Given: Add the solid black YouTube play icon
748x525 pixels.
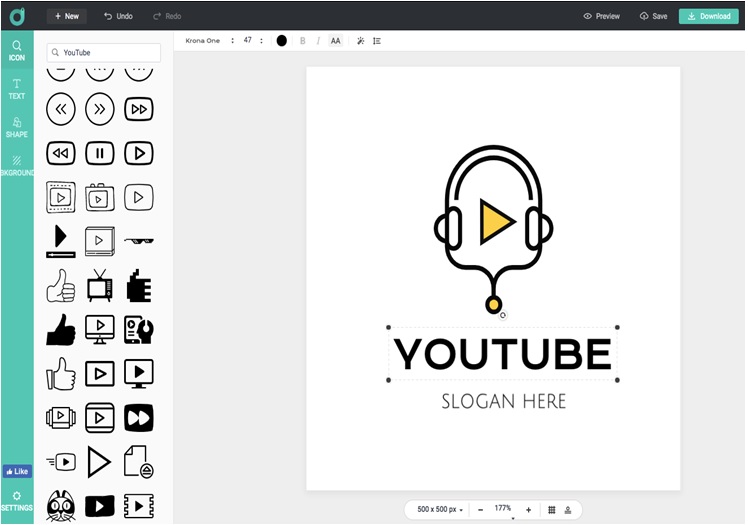Looking at the screenshot, I should [100, 506].
